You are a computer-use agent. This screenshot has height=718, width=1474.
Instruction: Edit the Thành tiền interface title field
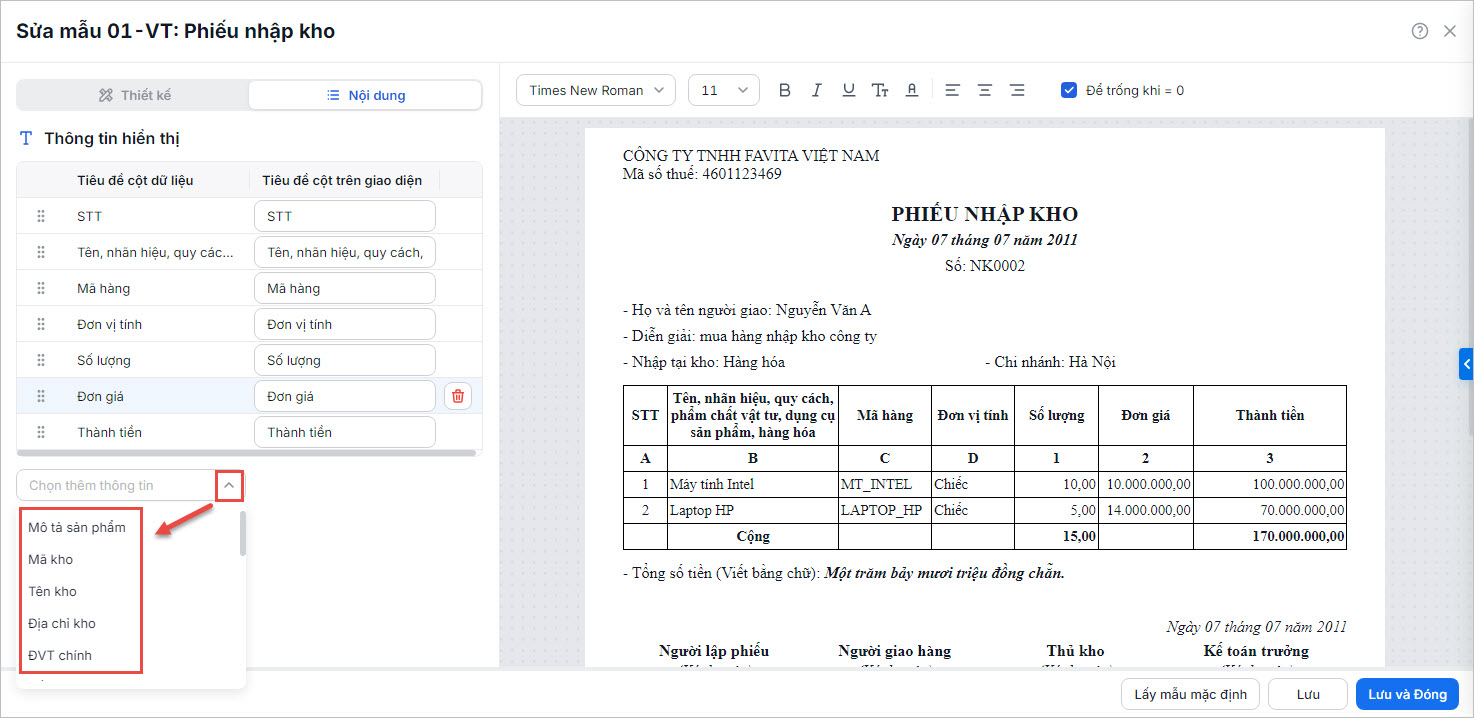pyautogui.click(x=345, y=432)
